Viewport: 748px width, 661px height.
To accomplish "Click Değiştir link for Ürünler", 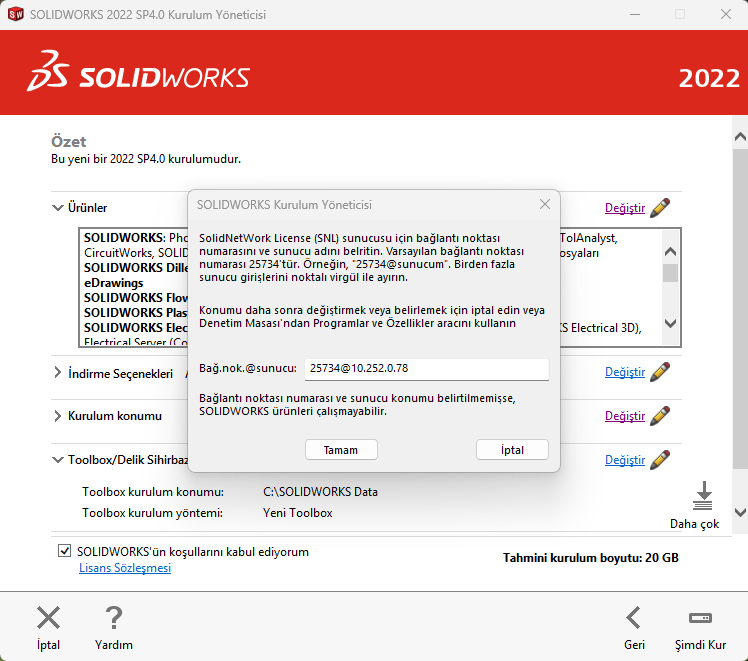I will click(x=624, y=208).
